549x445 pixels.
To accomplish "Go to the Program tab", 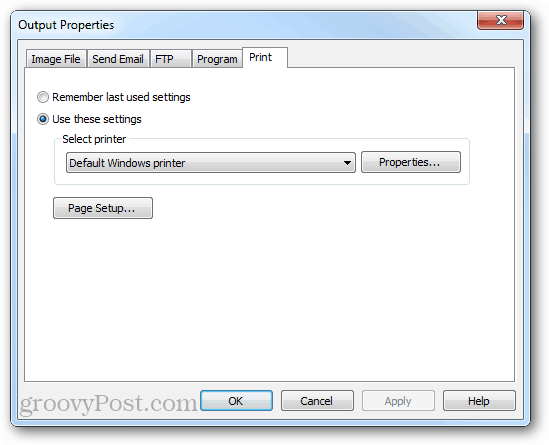I will click(217, 59).
